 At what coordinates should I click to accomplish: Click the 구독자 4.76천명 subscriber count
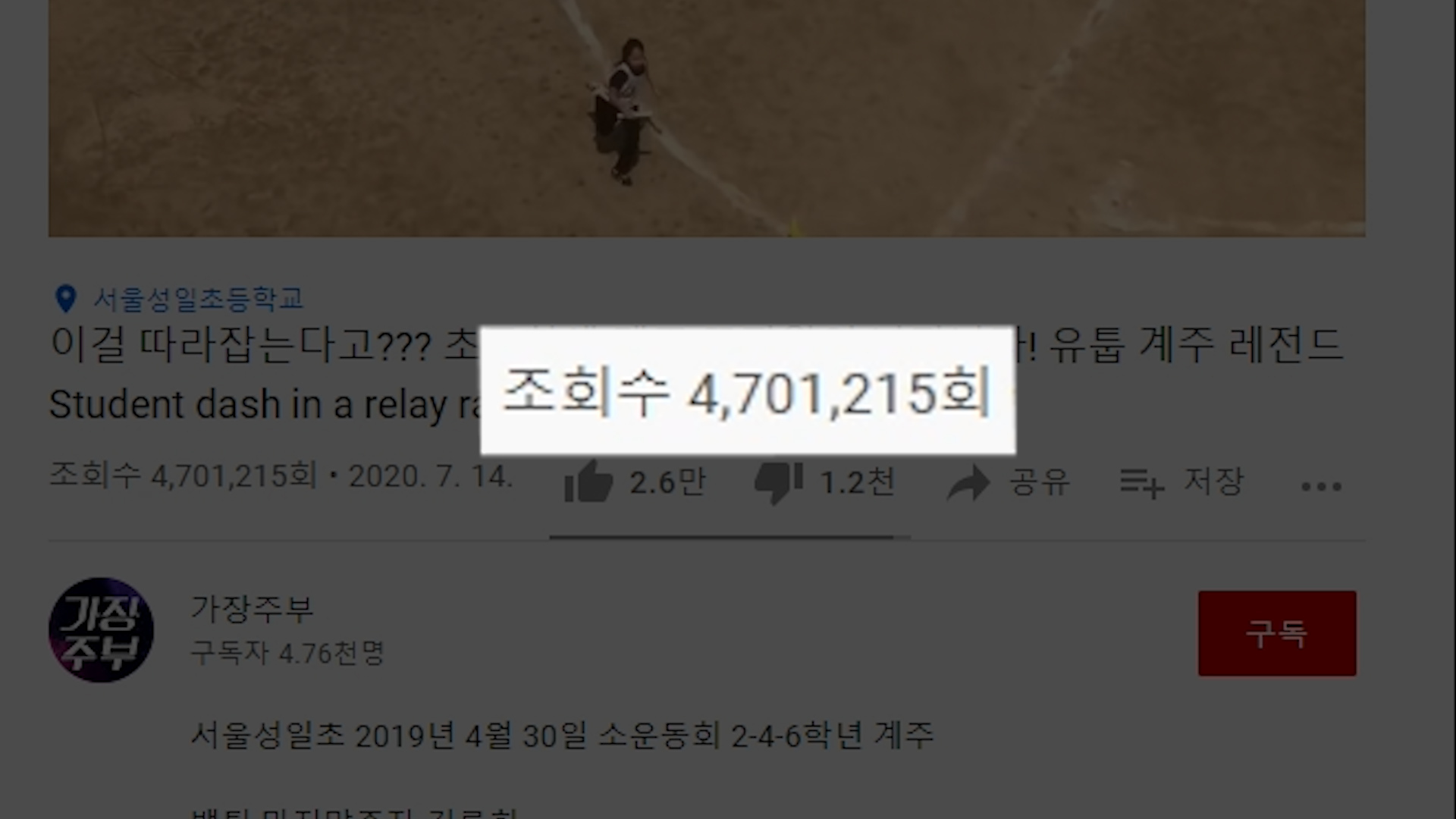click(287, 652)
